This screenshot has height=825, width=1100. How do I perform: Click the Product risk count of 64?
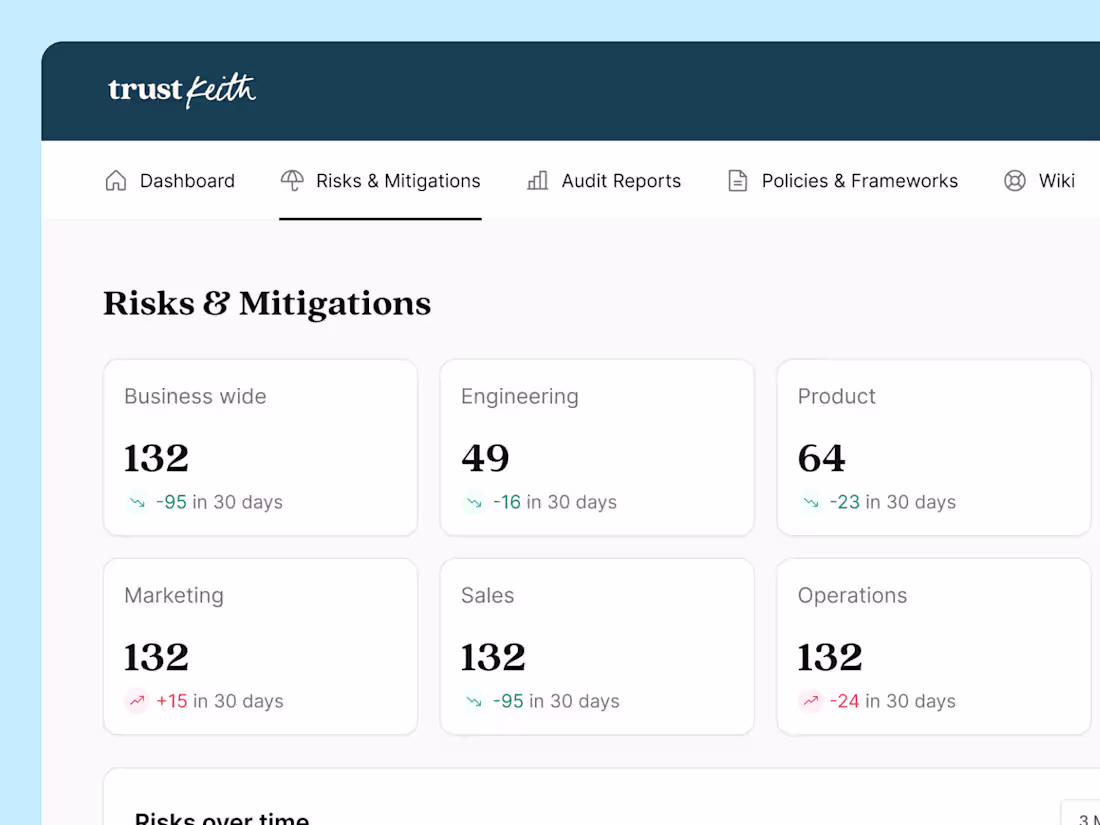[821, 458]
